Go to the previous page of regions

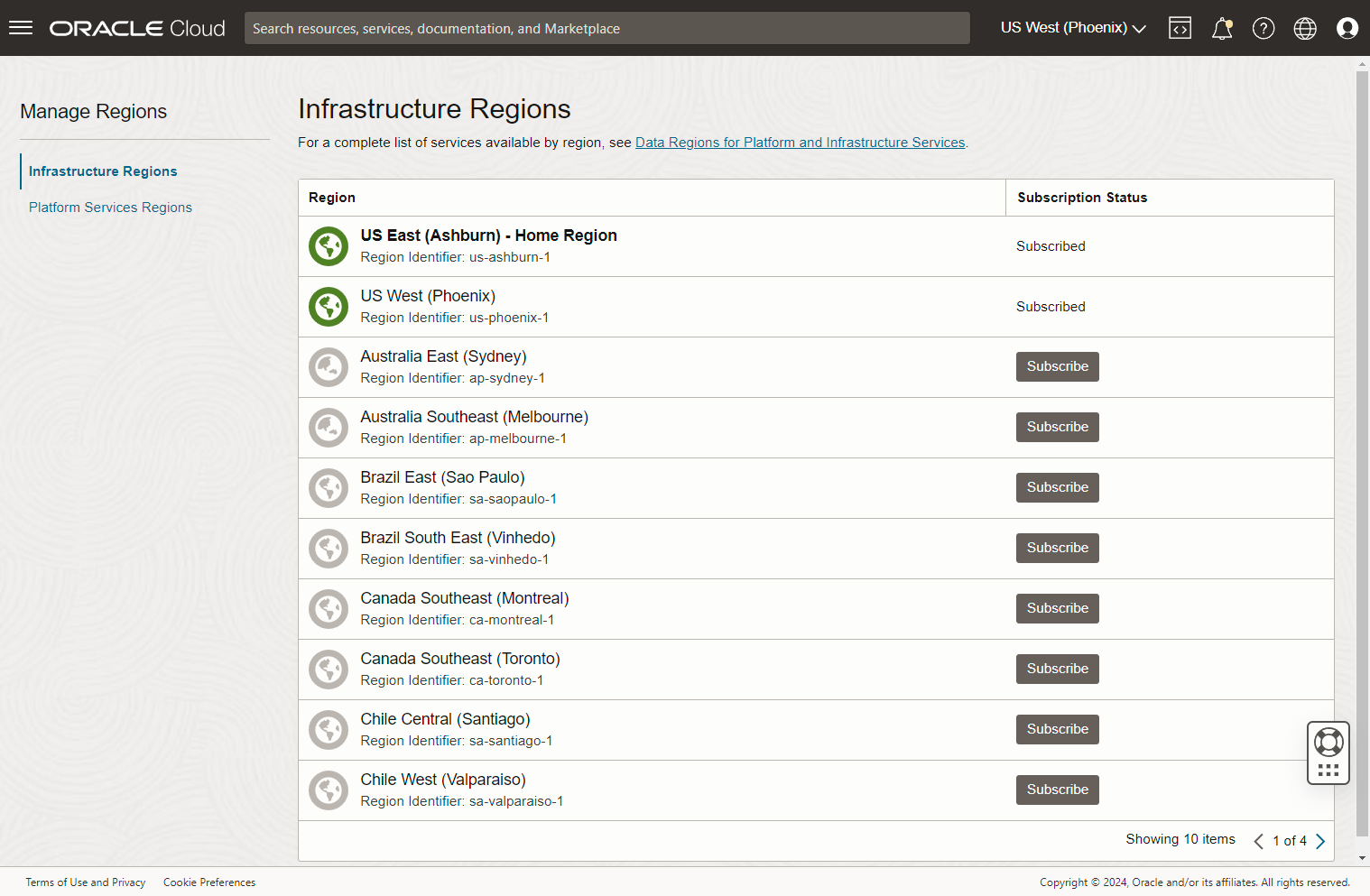click(x=1258, y=841)
